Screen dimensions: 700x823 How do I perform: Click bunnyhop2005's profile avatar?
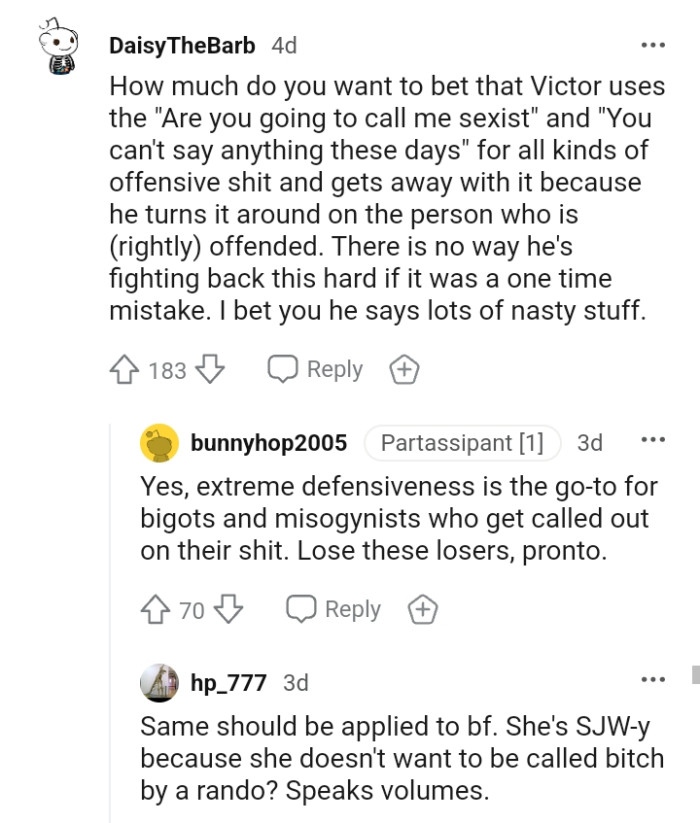click(158, 441)
